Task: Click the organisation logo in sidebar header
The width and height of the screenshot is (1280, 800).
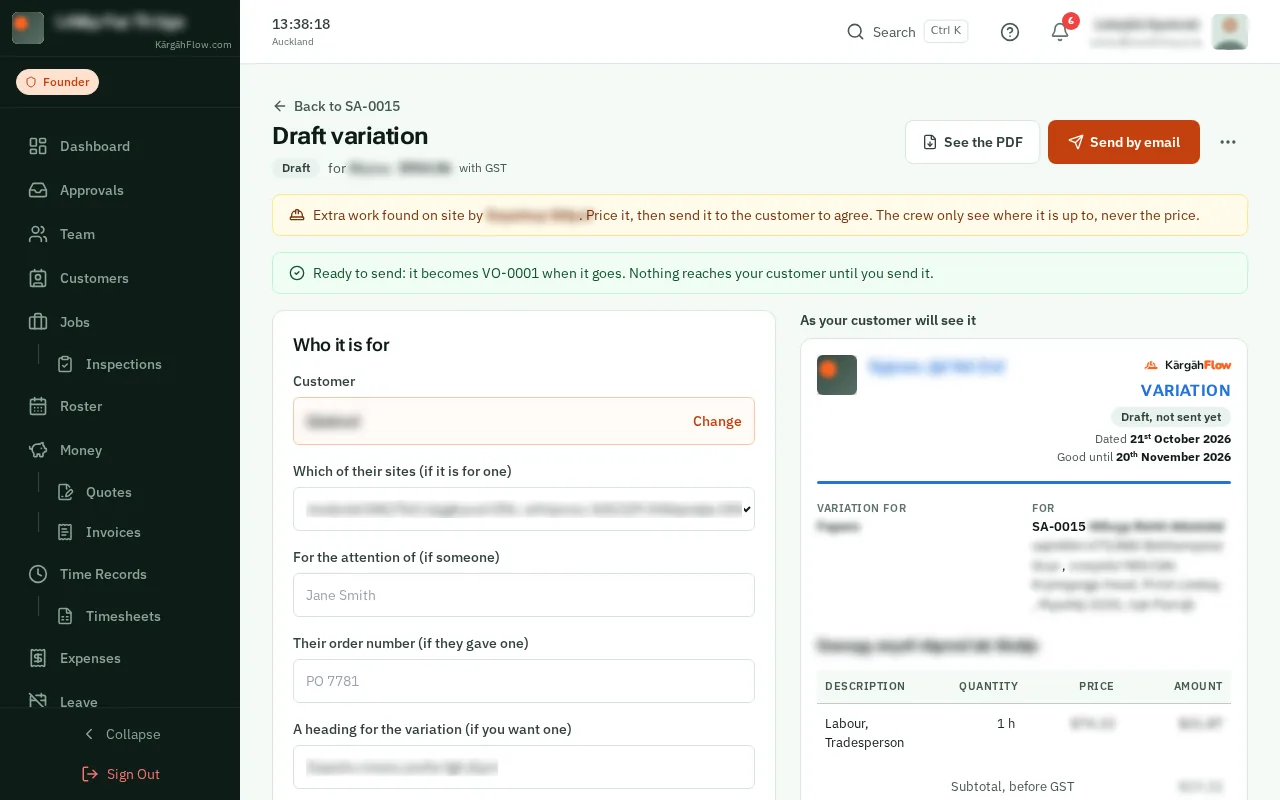Action: 28,28
